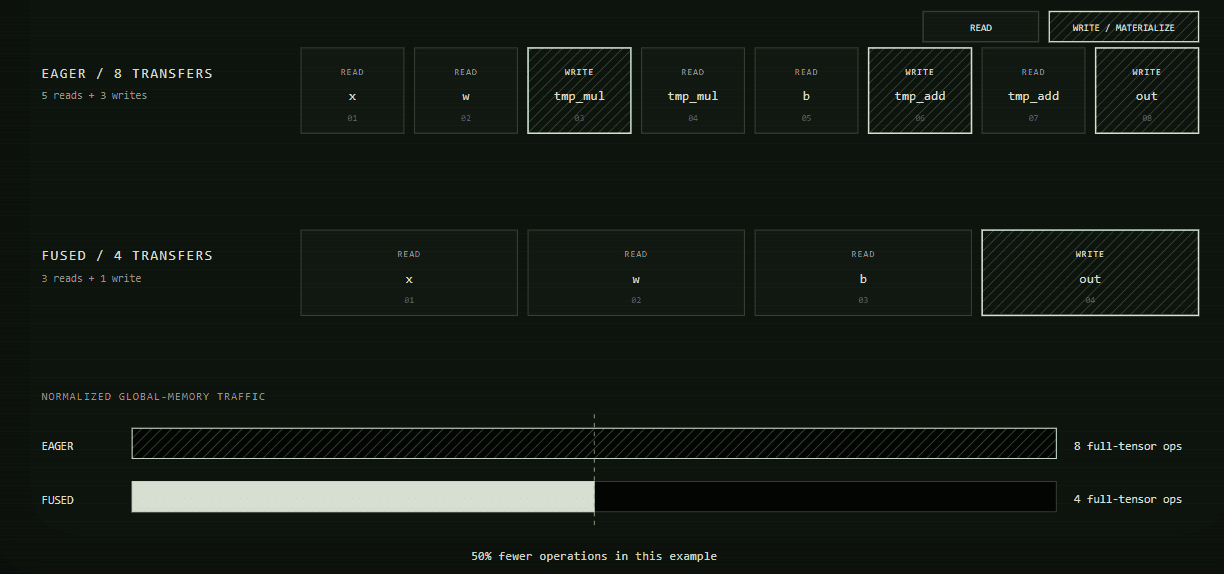Screen dimensions: 1224x574
Task: Select fused transfer 03 read b
Action: pyautogui.click(x=863, y=273)
